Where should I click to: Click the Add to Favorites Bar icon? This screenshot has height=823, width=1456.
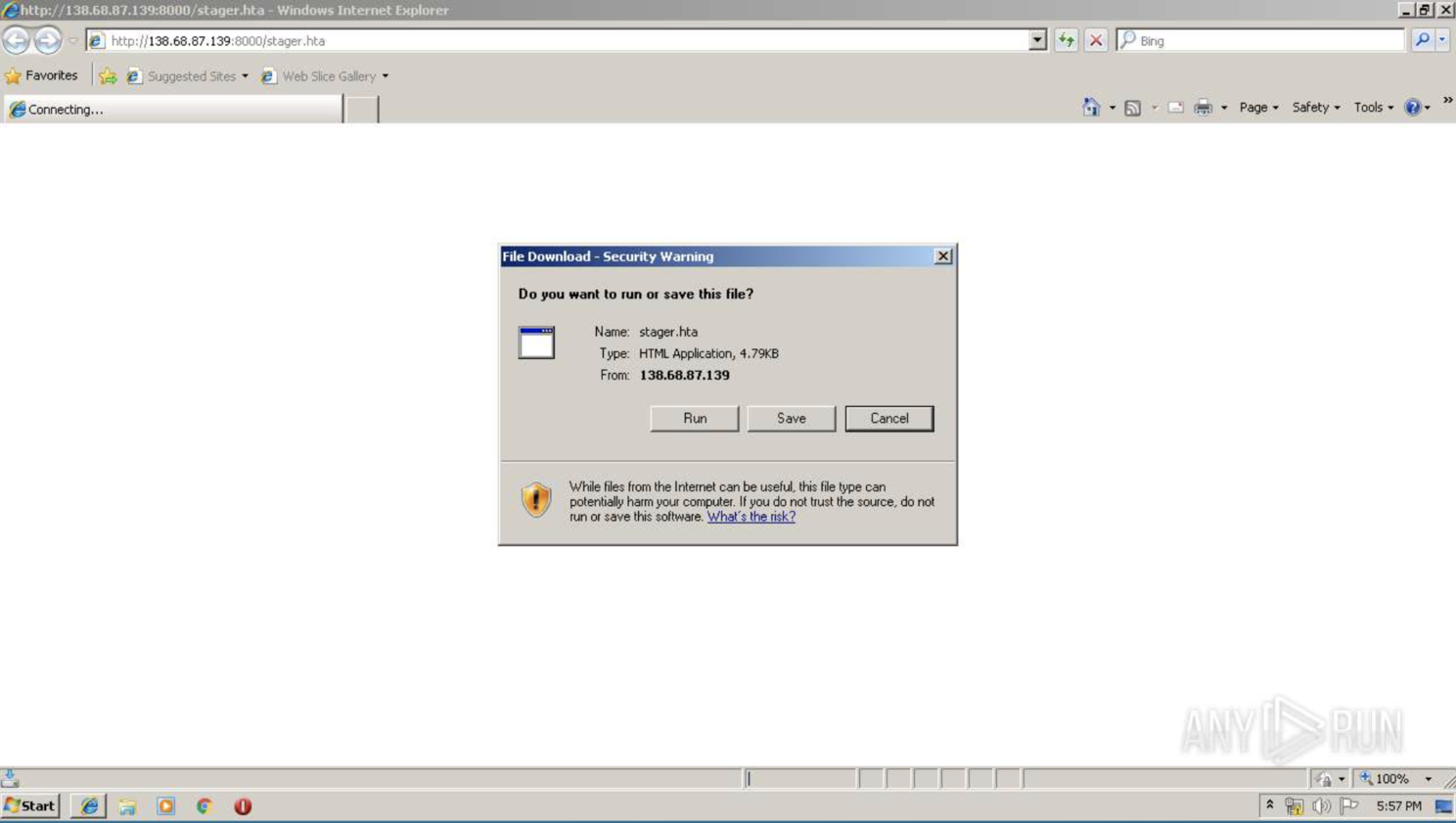coord(108,76)
